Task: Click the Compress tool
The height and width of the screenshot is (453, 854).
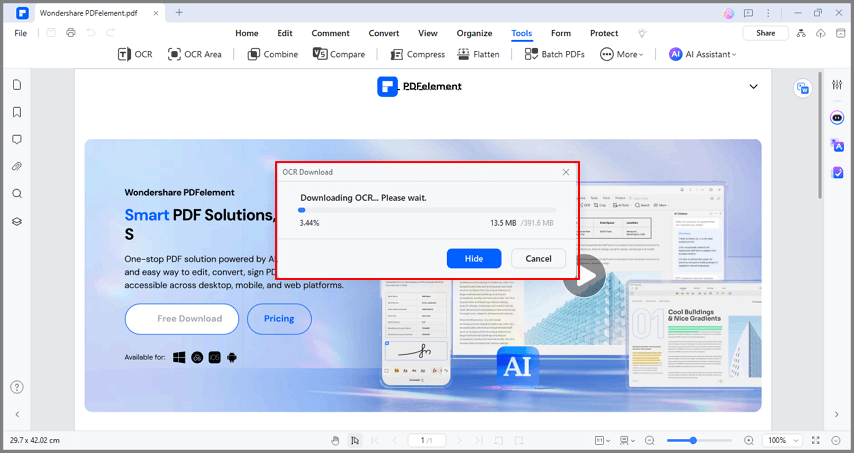Action: click(x=418, y=54)
